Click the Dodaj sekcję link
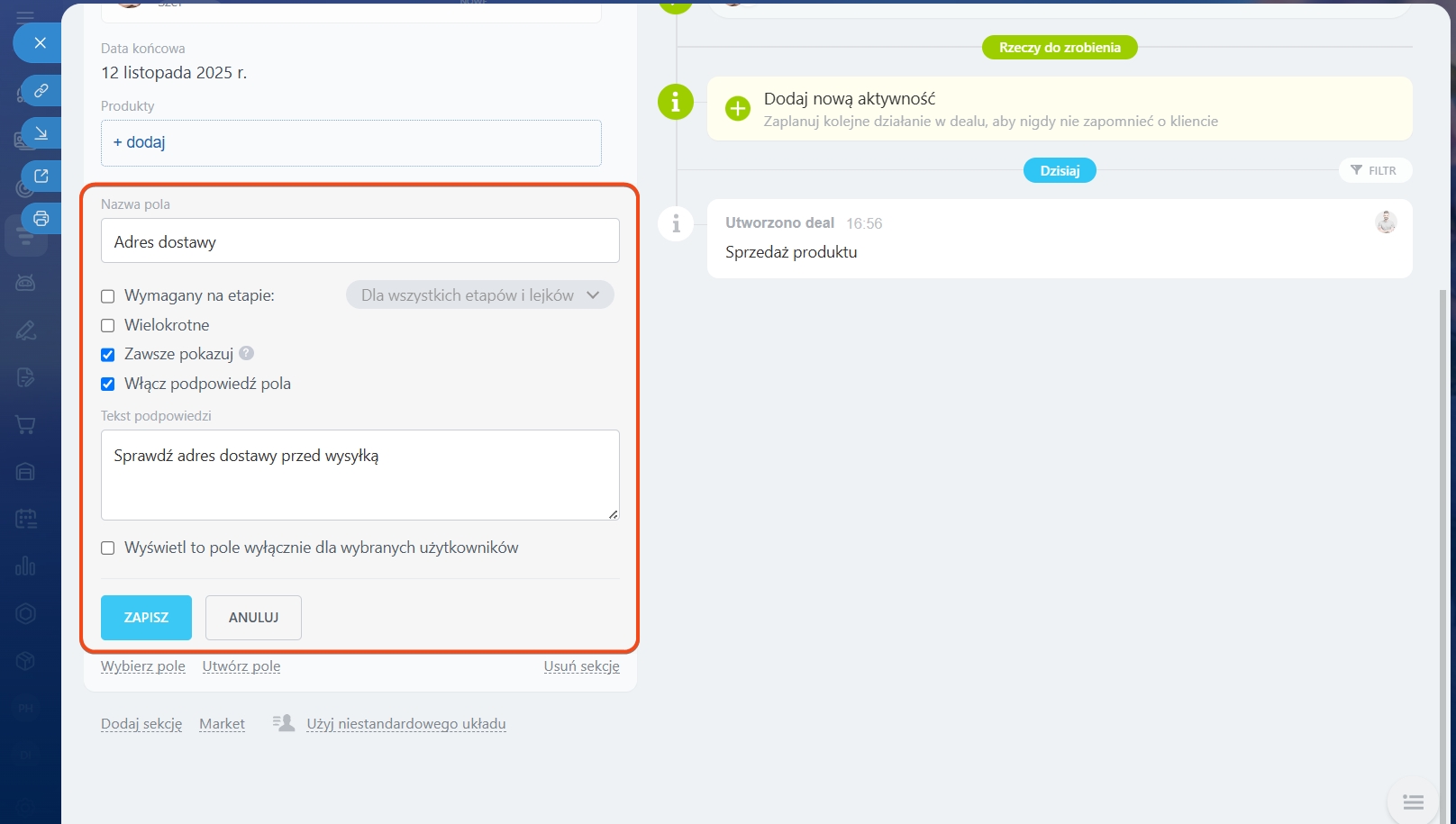The image size is (1456, 824). point(141,724)
